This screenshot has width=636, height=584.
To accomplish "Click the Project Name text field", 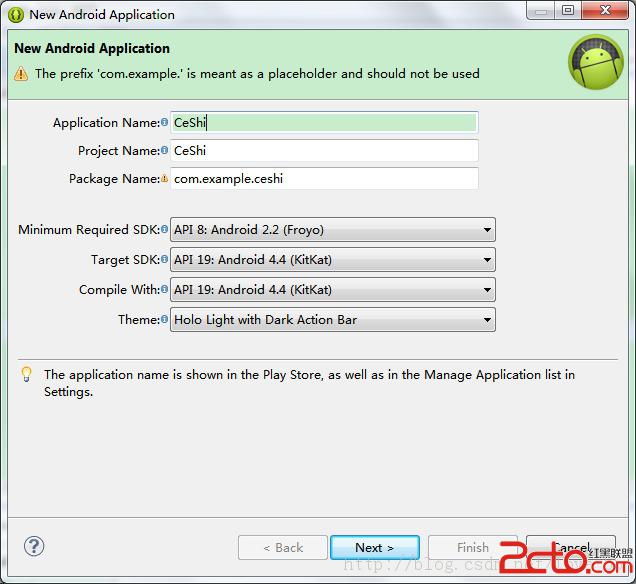I will 324,150.
